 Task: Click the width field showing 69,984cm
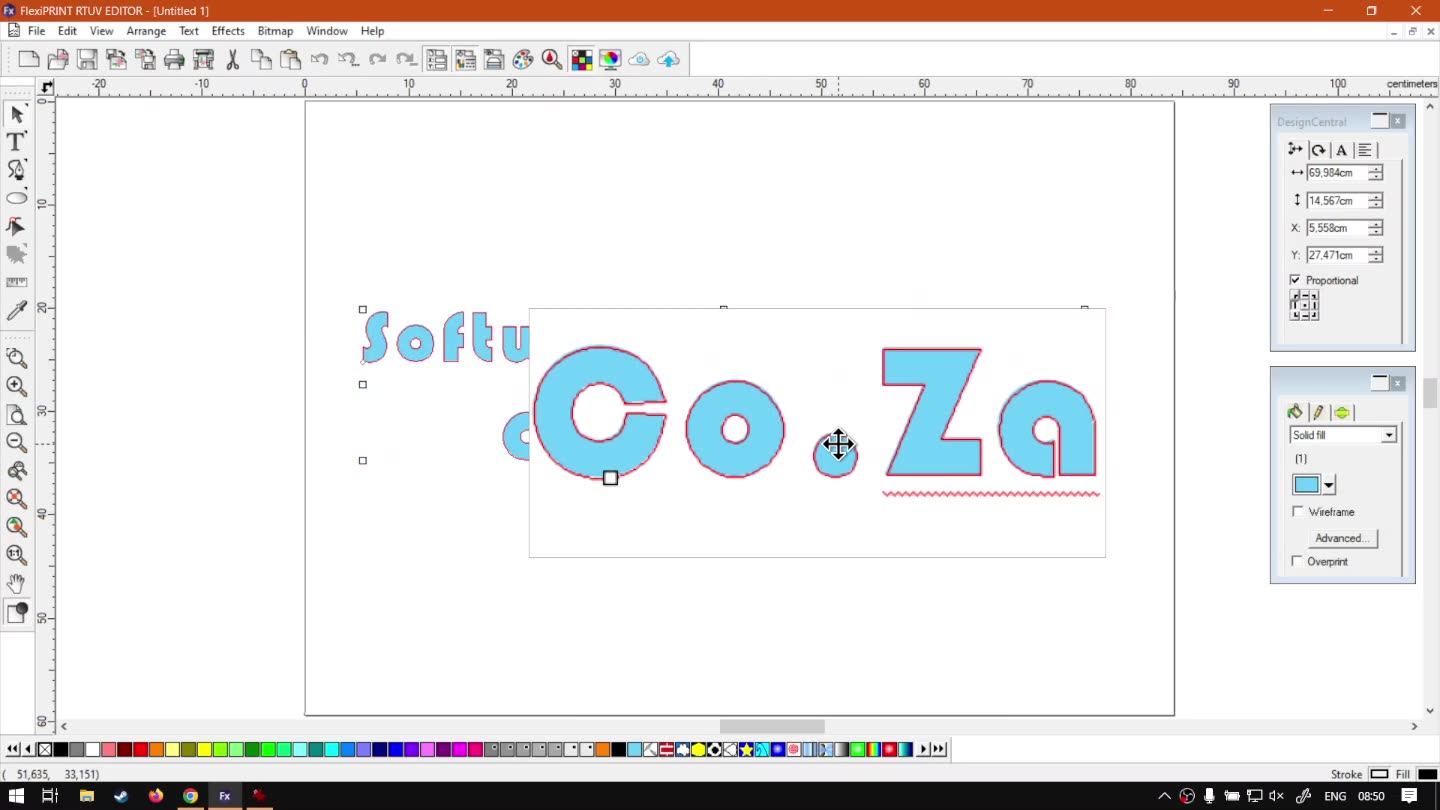[x=1336, y=173]
